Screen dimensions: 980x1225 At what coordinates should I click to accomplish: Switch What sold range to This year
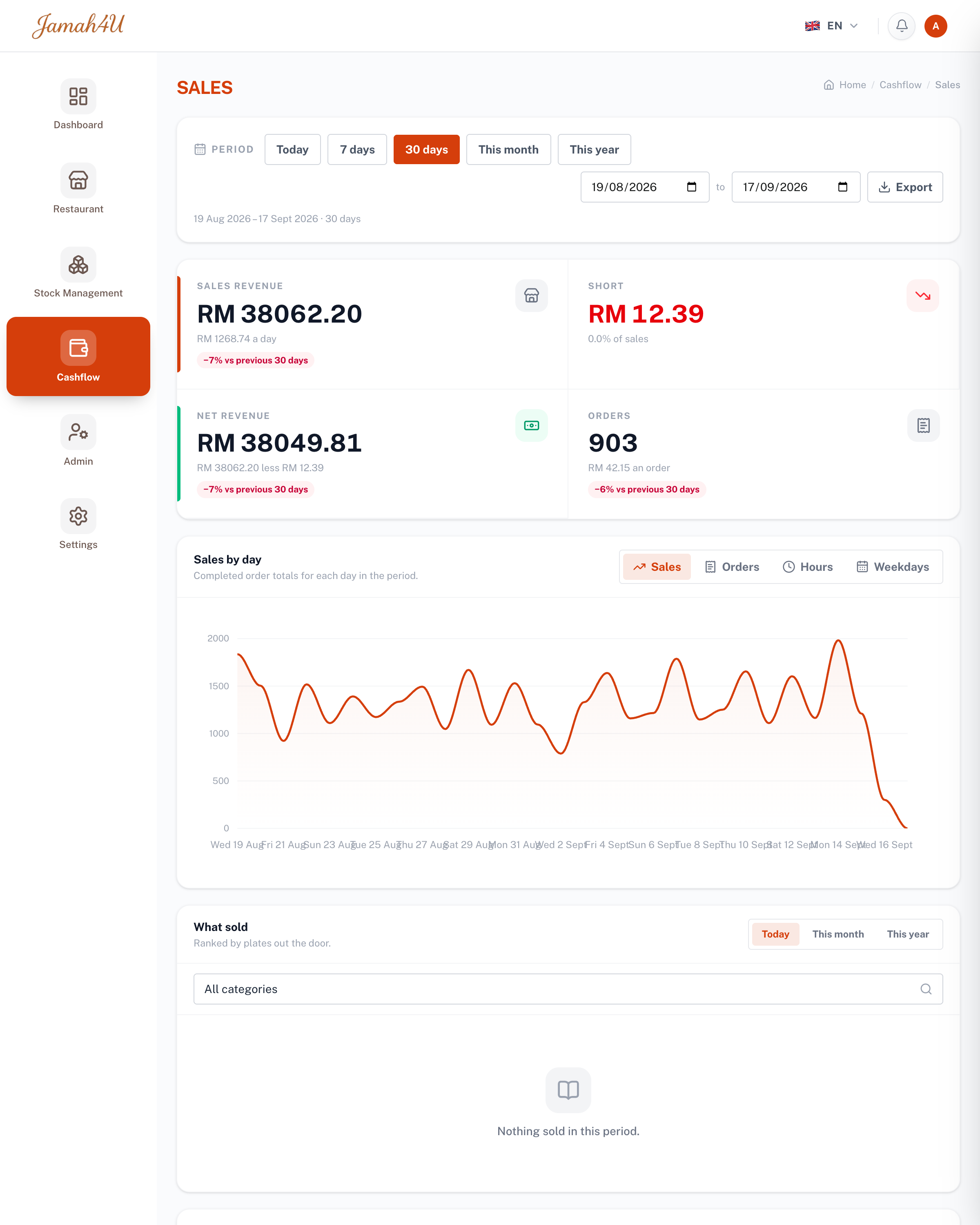pos(908,934)
